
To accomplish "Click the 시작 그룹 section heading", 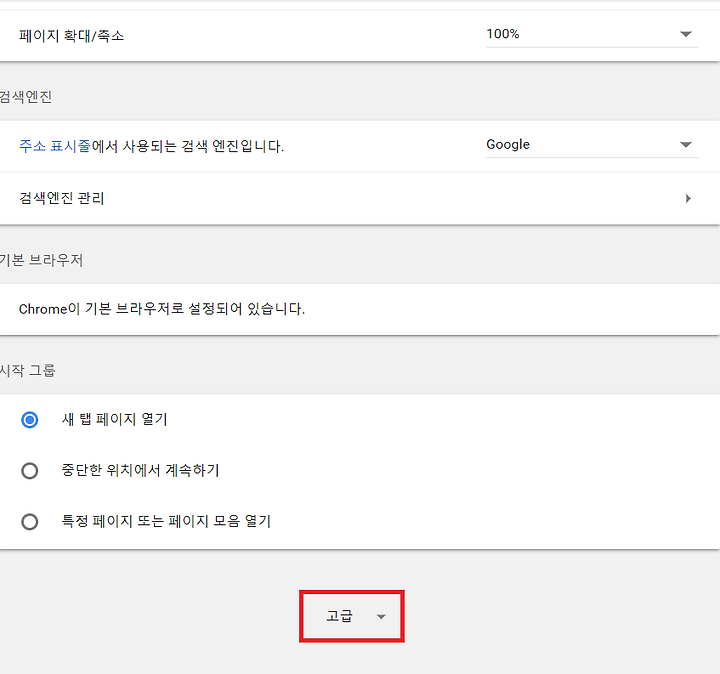I will [x=28, y=371].
